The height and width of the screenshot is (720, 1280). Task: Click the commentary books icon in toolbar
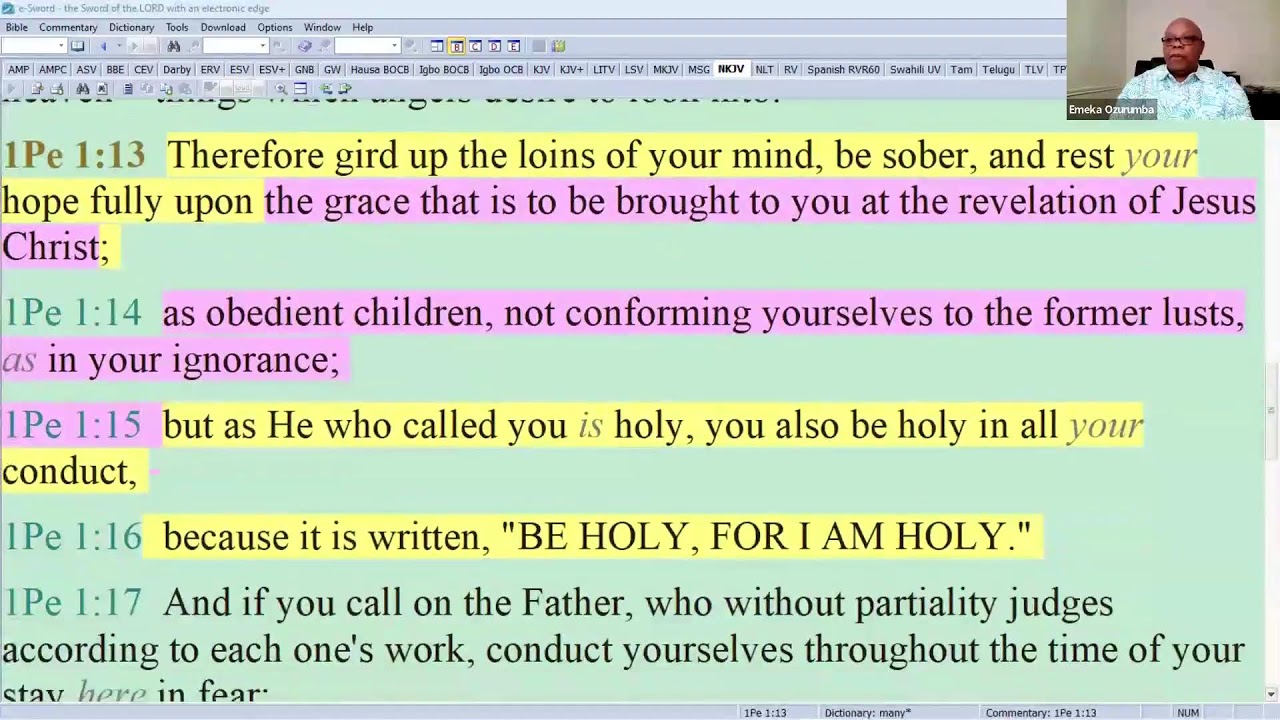[304, 46]
